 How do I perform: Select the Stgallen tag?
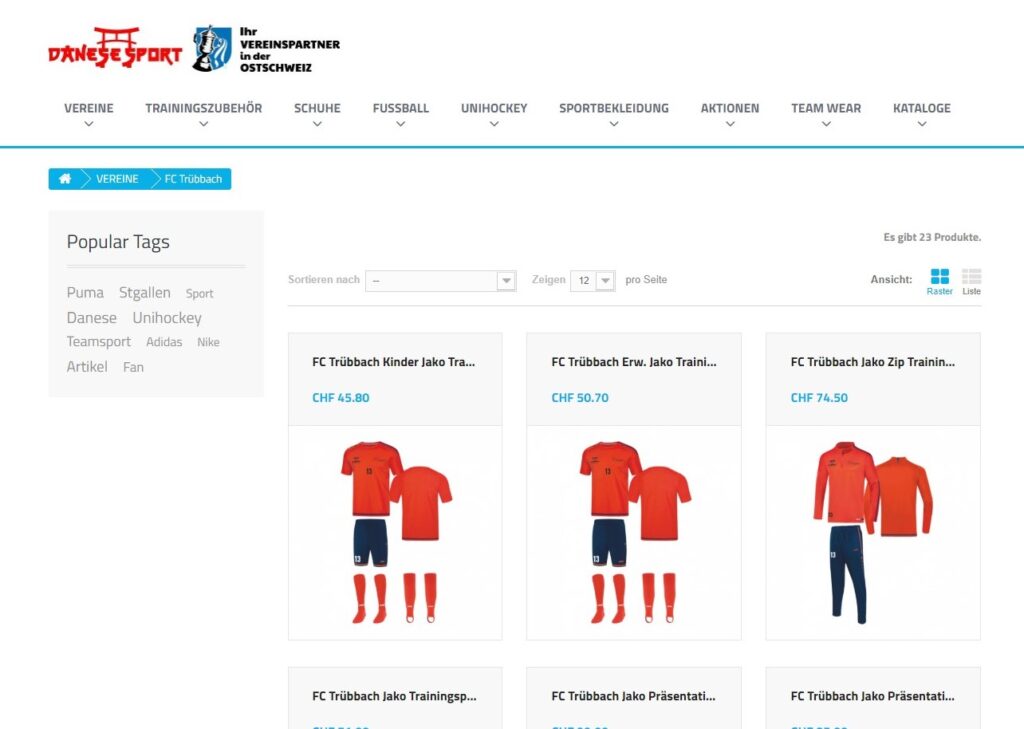(144, 293)
